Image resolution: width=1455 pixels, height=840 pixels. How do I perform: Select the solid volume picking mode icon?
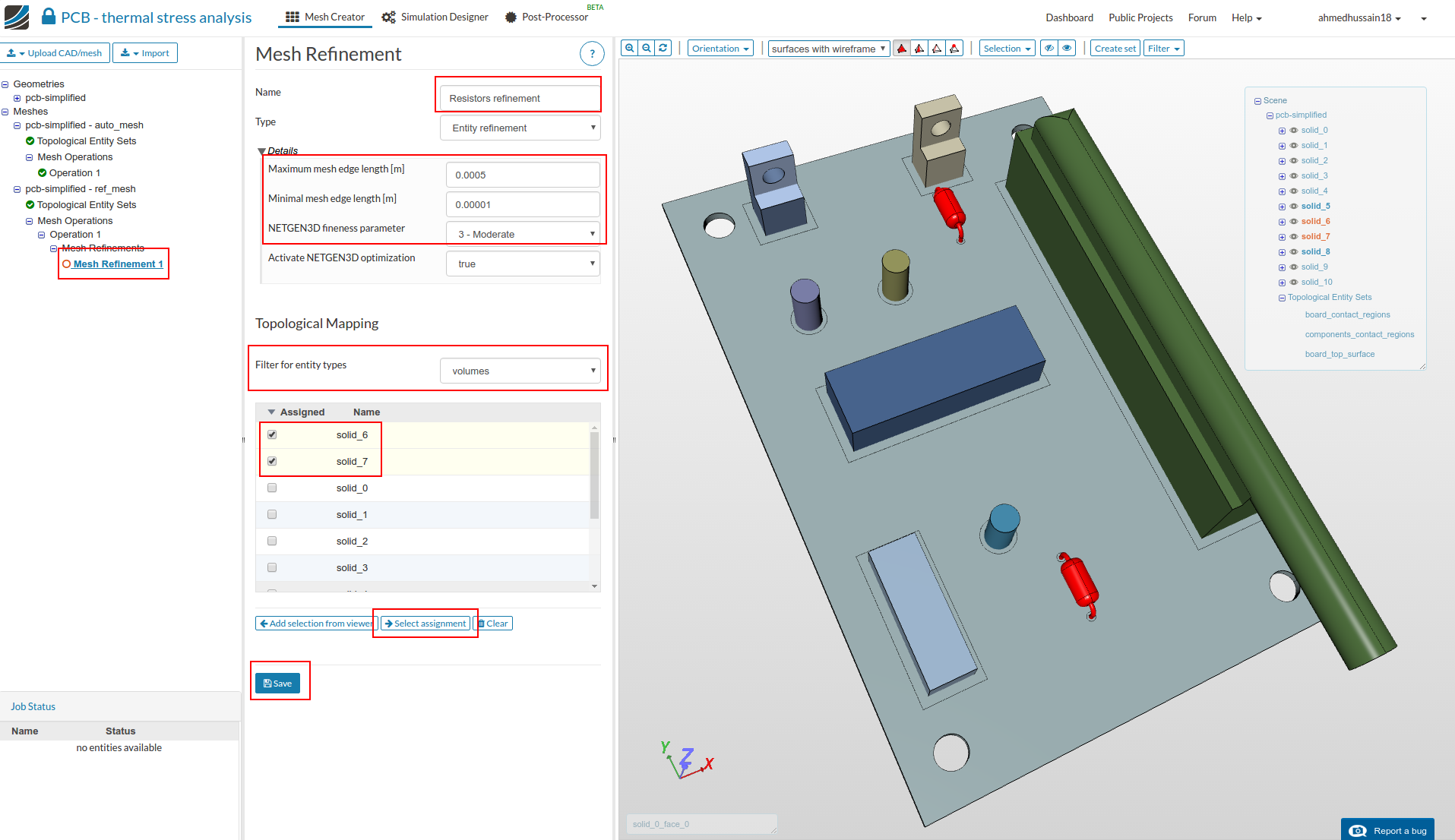[902, 49]
